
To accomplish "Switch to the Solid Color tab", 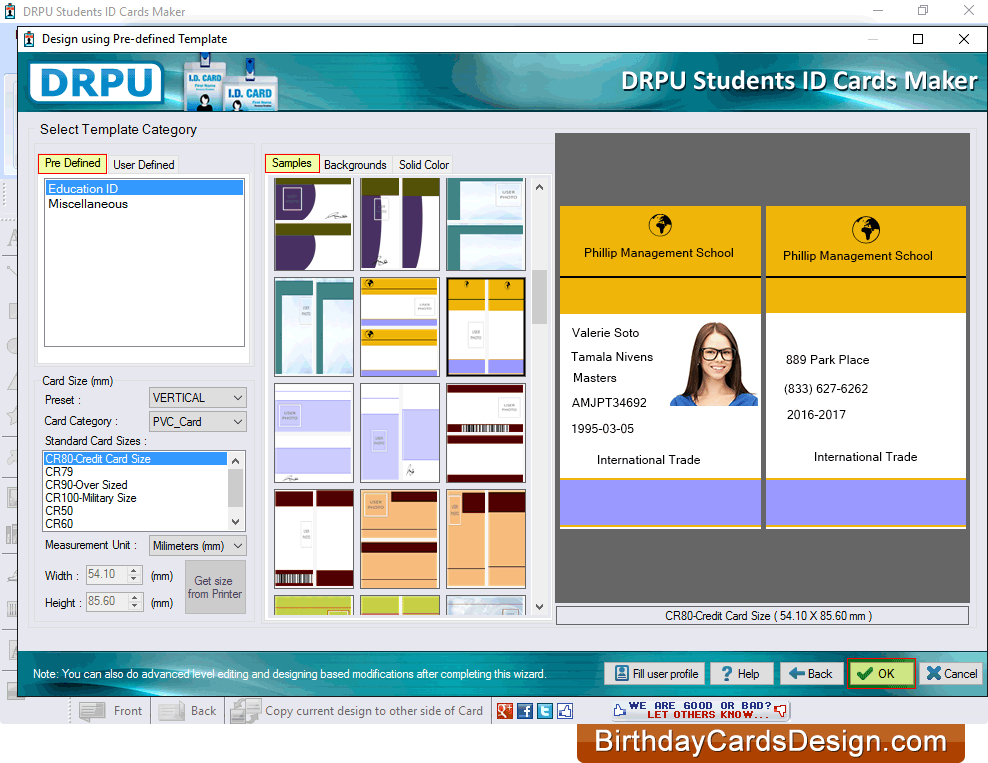I will [x=423, y=164].
